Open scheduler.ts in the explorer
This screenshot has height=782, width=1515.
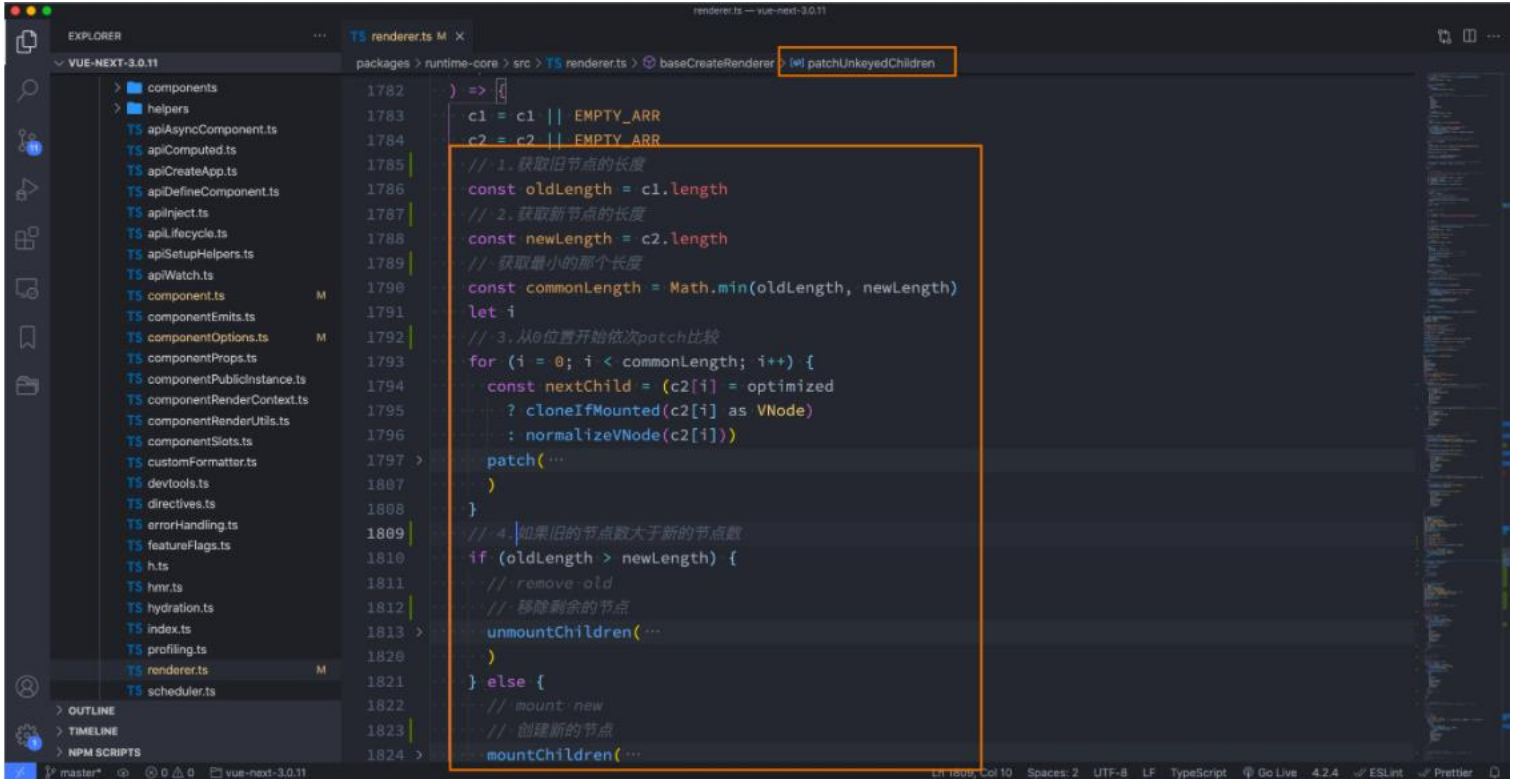point(180,691)
